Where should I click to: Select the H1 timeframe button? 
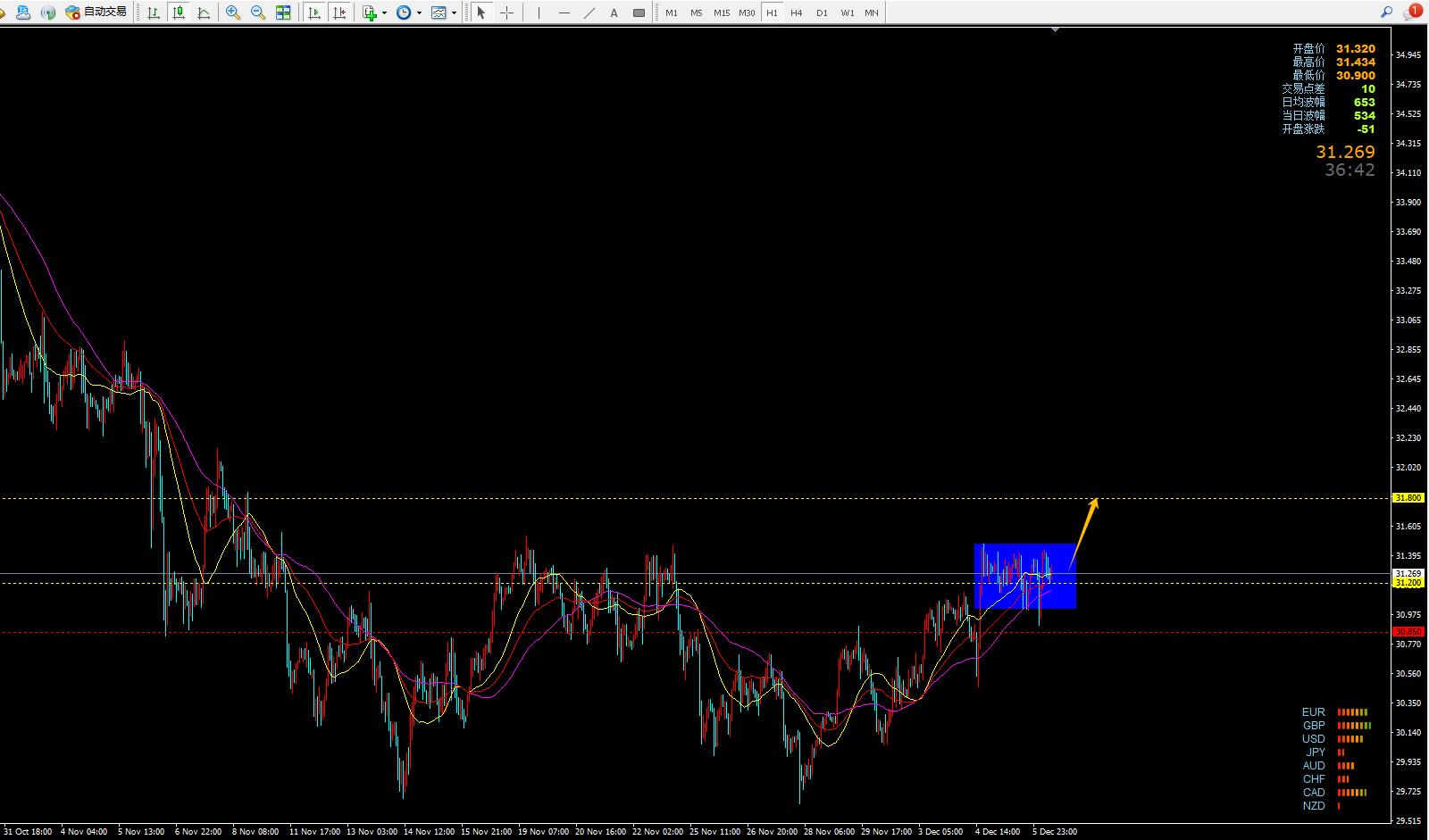coord(772,12)
